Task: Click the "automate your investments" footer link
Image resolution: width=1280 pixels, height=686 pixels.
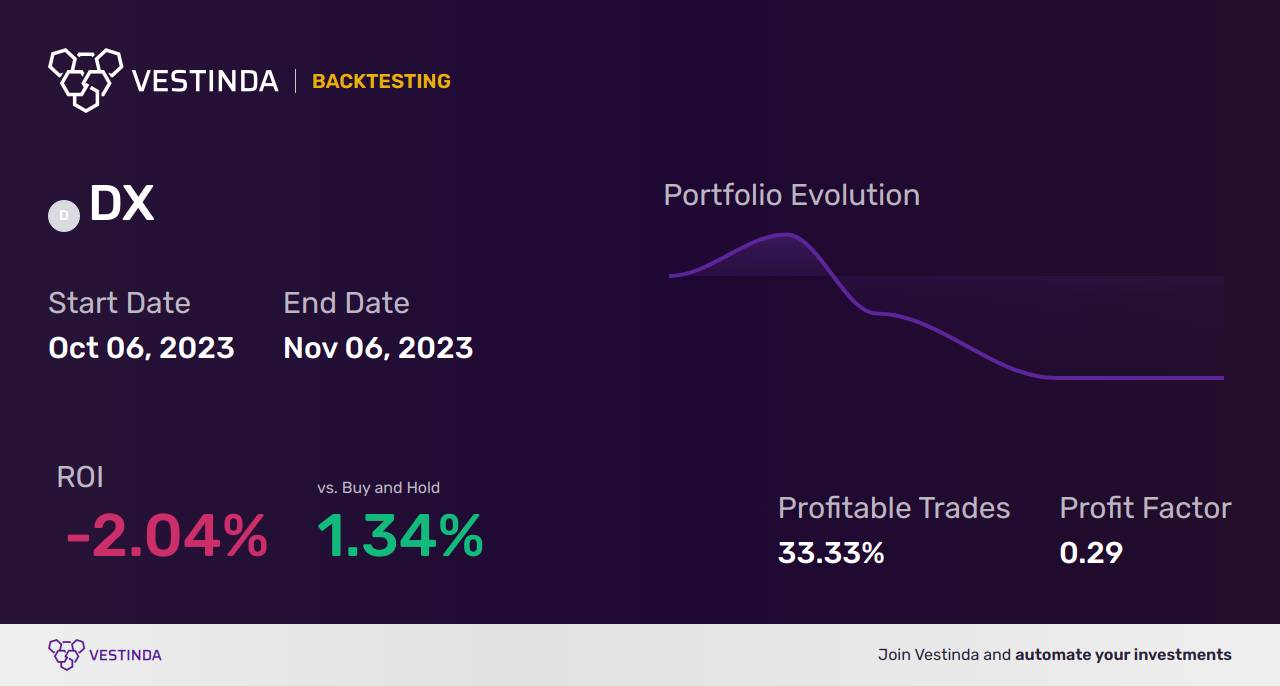Action: pos(1123,655)
